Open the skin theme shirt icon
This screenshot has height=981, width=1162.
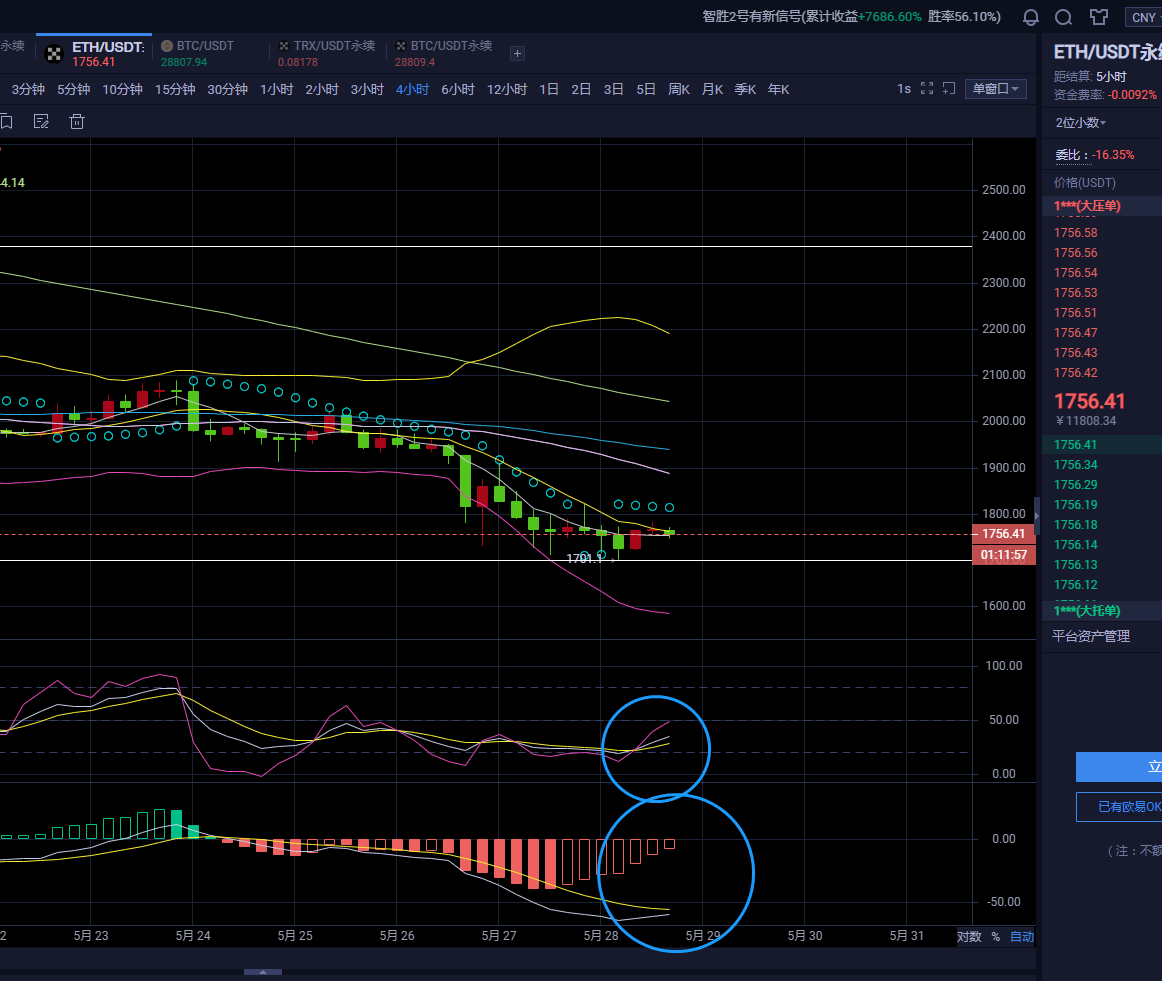(1098, 17)
